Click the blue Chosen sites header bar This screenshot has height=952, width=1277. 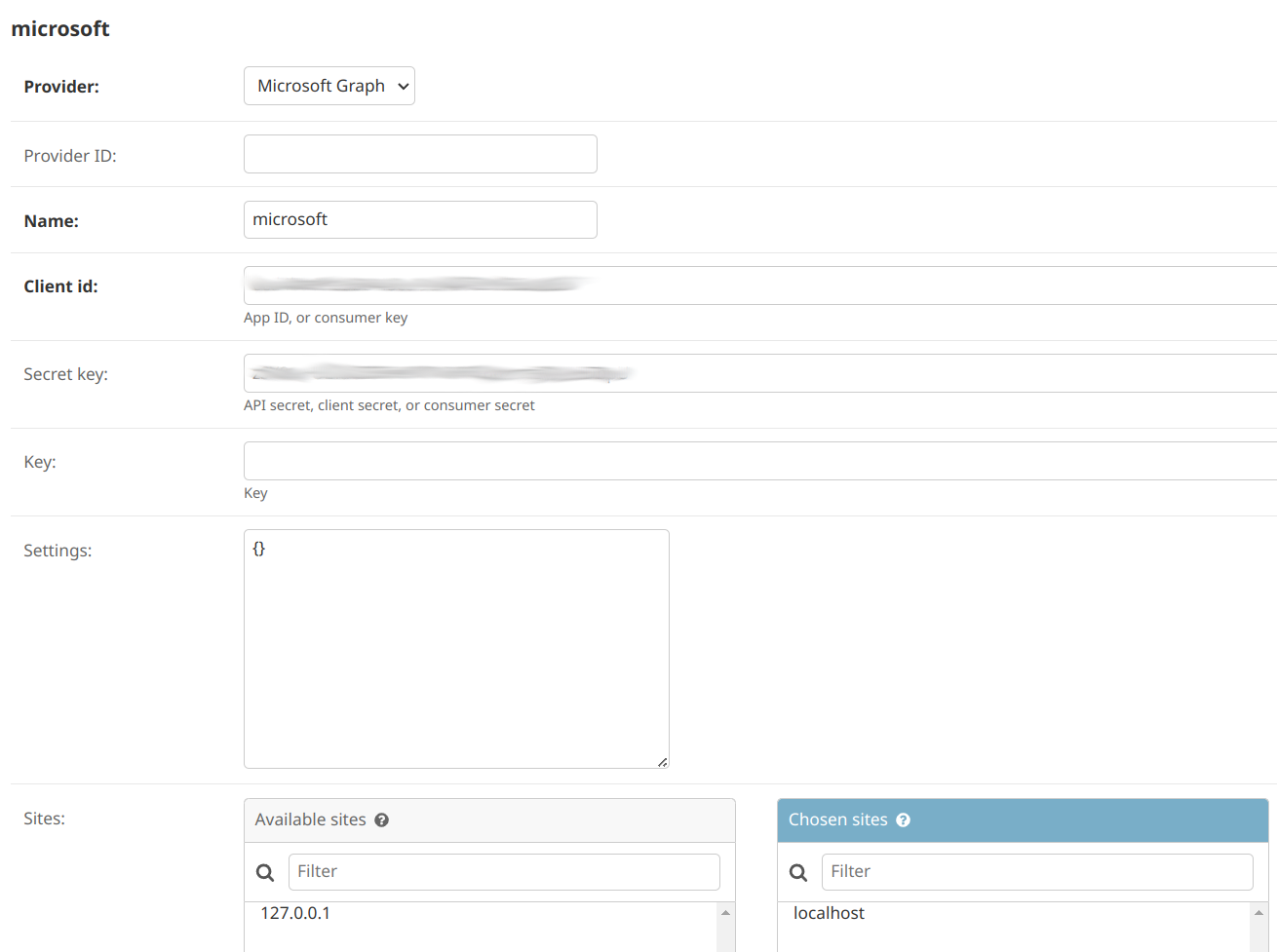1022,819
